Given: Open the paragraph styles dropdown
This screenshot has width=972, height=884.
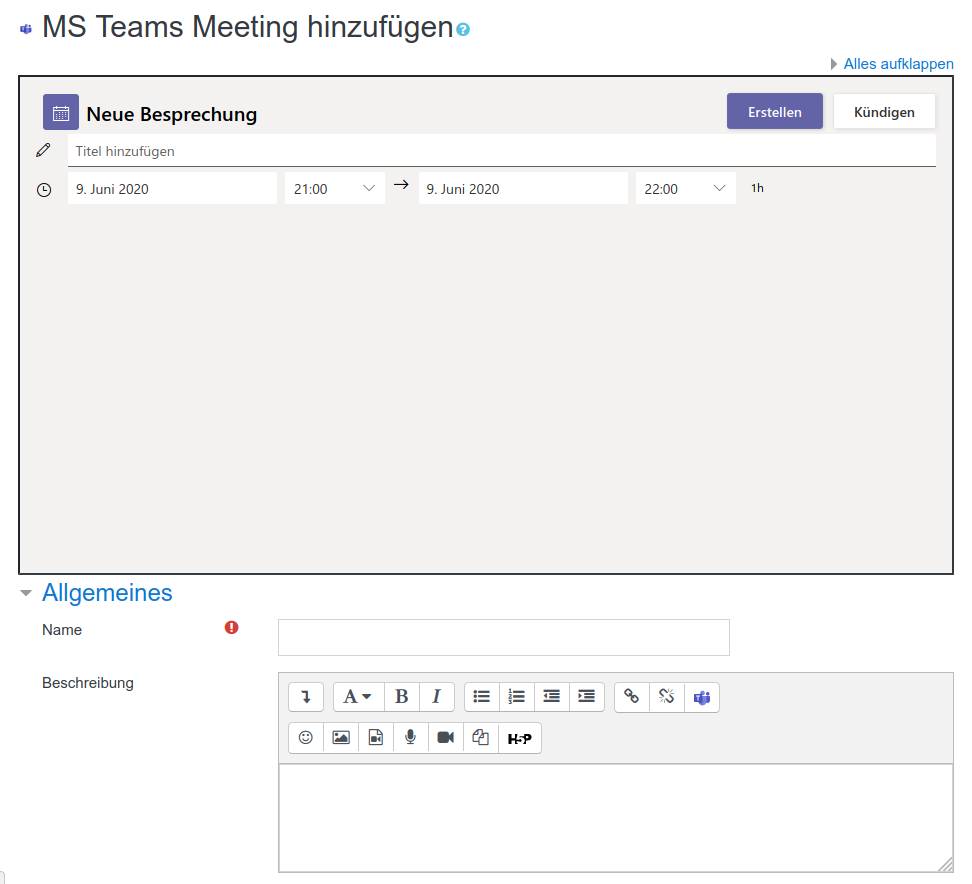Looking at the screenshot, I should (357, 697).
